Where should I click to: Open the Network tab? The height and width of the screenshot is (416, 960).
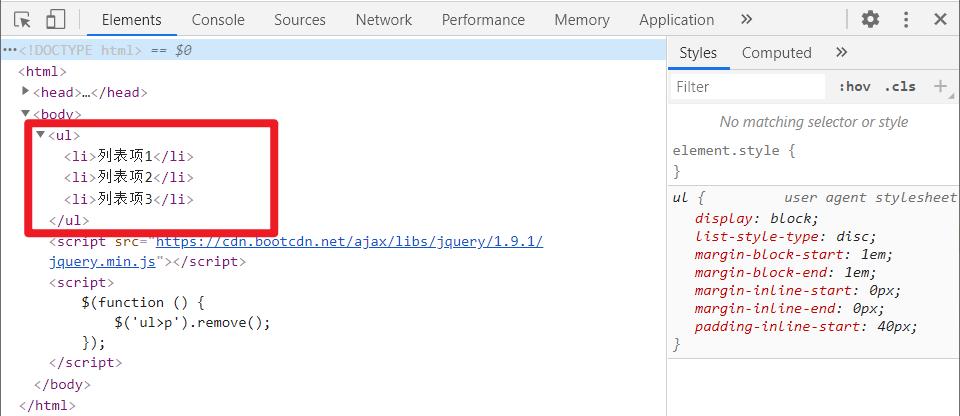383,20
